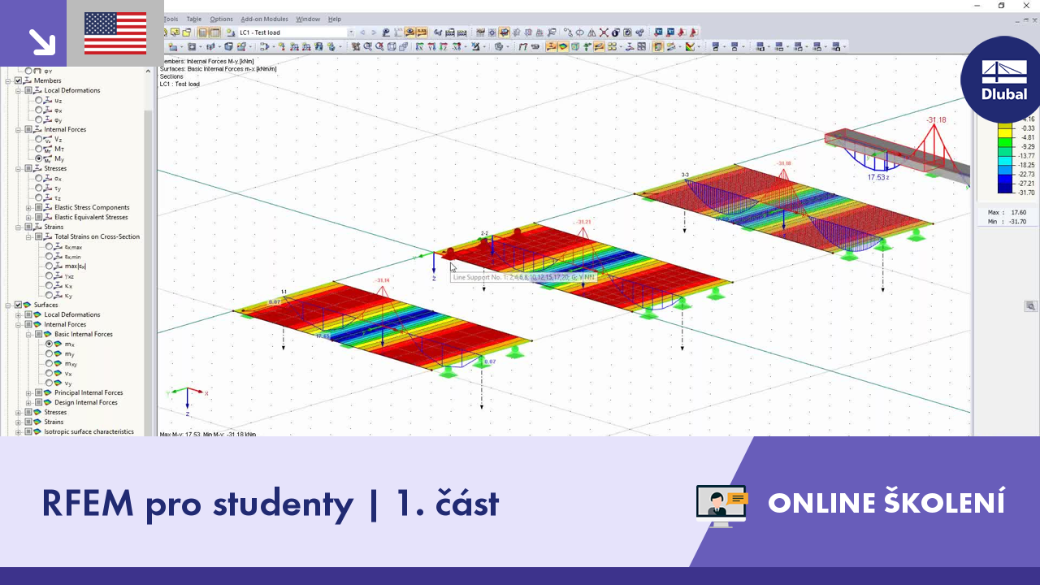Toggle the Members results checkbox

pos(19,81)
